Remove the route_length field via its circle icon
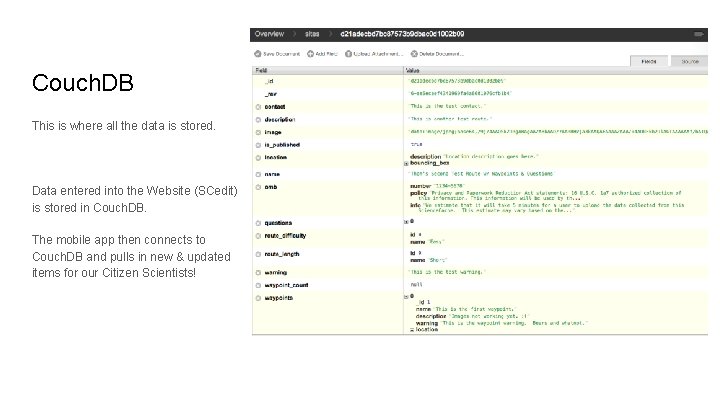The height and width of the screenshot is (405, 720). tap(258, 254)
